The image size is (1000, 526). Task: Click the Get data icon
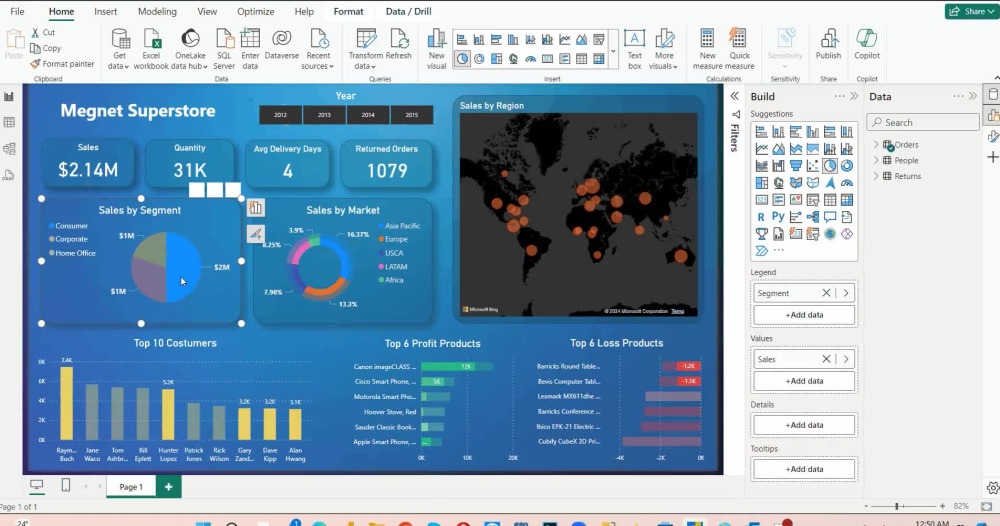tap(119, 40)
